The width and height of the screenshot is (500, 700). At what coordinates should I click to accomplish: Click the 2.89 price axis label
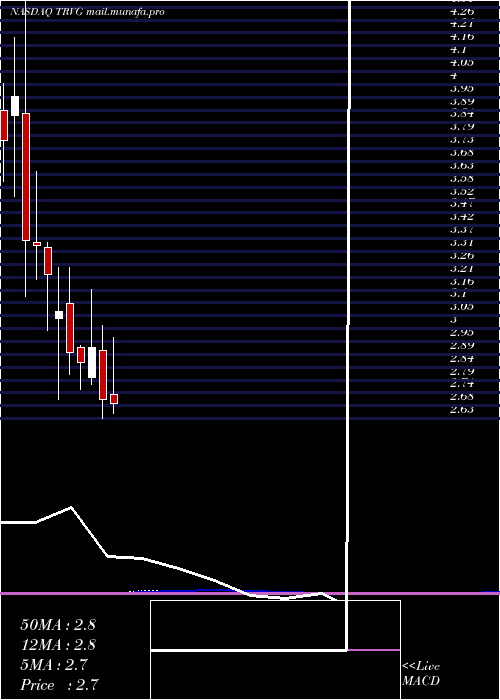tap(462, 346)
